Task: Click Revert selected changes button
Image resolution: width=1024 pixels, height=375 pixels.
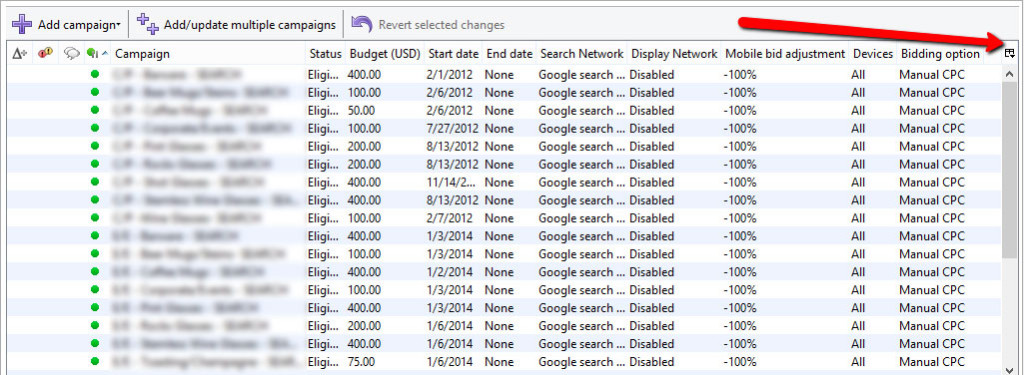Action: (427, 25)
